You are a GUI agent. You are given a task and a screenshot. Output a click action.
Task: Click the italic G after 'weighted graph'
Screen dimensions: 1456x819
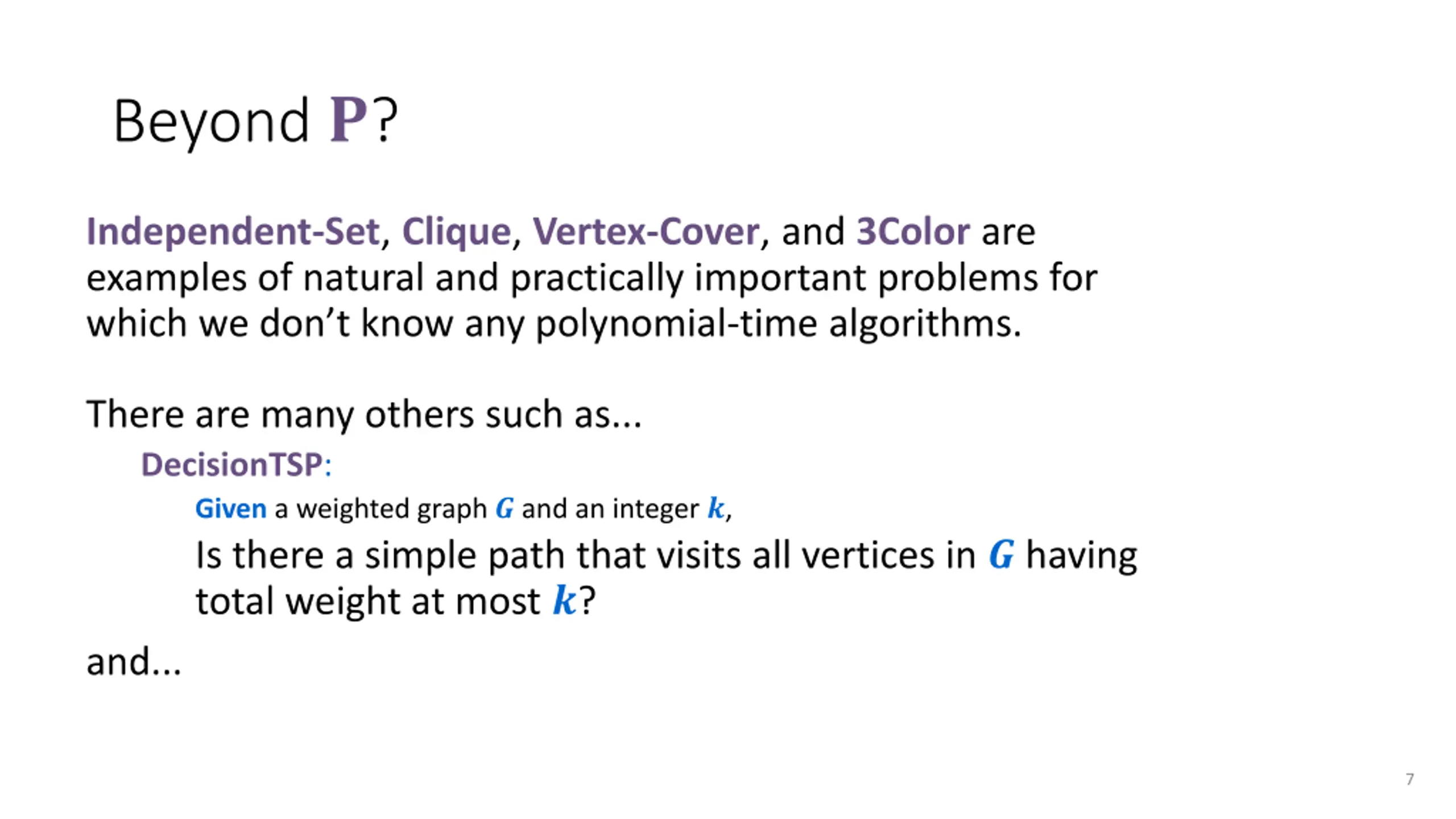click(504, 508)
